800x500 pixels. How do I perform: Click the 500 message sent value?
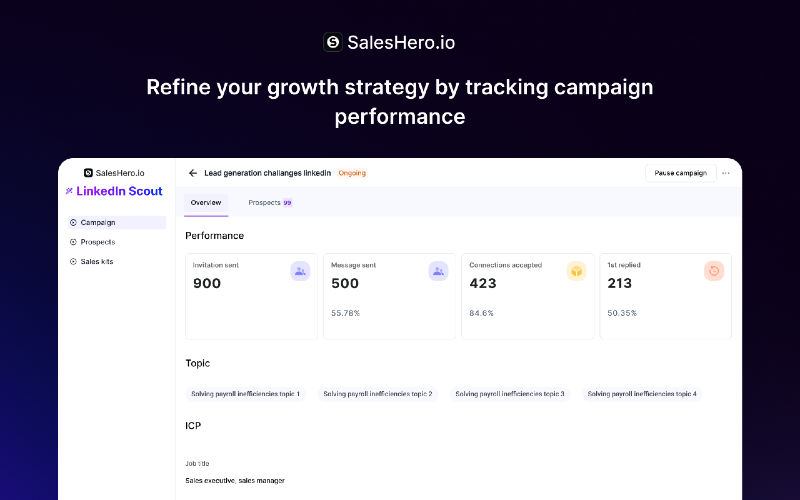click(x=345, y=283)
